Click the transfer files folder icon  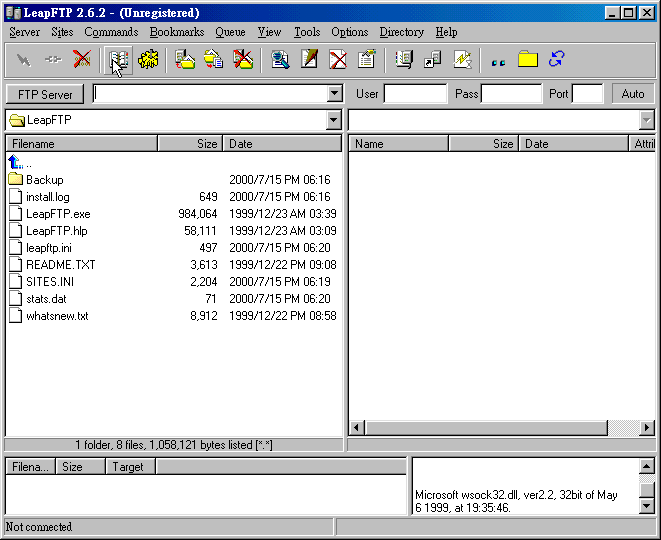[185, 59]
